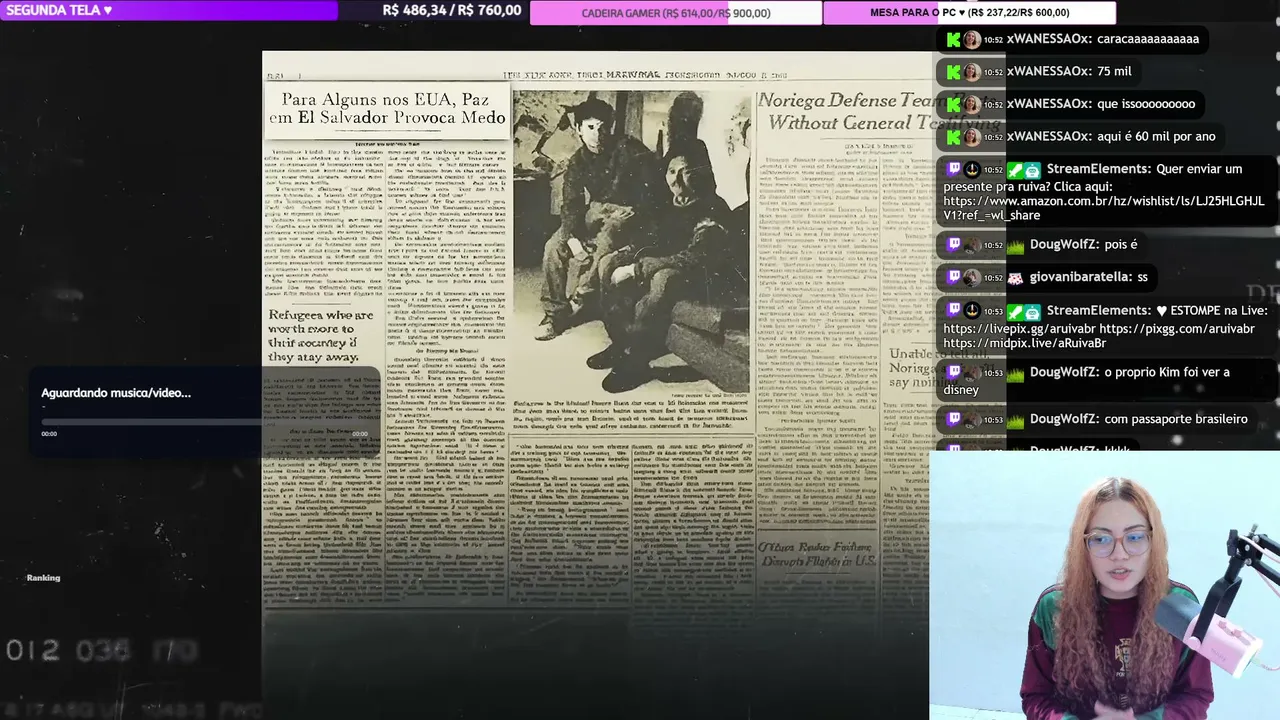
Task: Click the Twitch icon on the "com passaporte brasileiro" message
Action: [953, 420]
